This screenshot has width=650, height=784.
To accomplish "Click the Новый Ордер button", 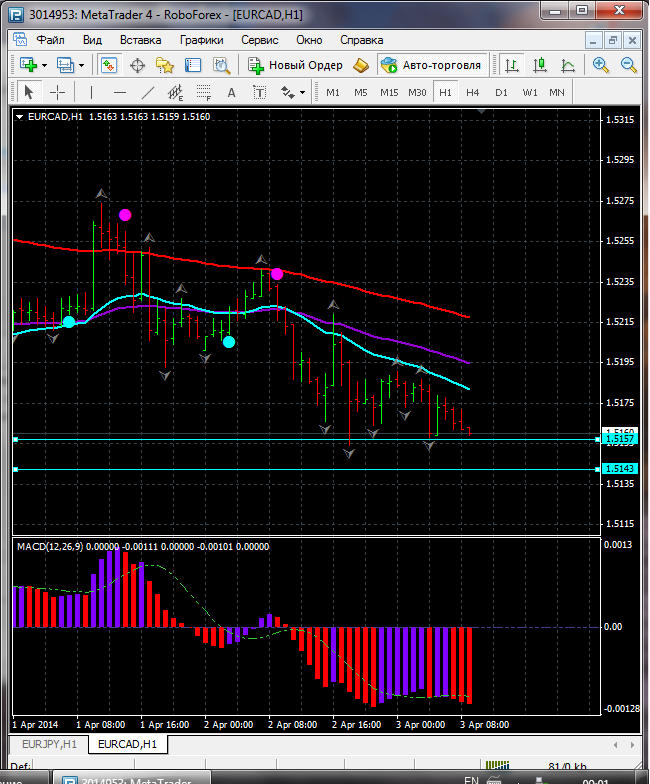I will [295, 65].
